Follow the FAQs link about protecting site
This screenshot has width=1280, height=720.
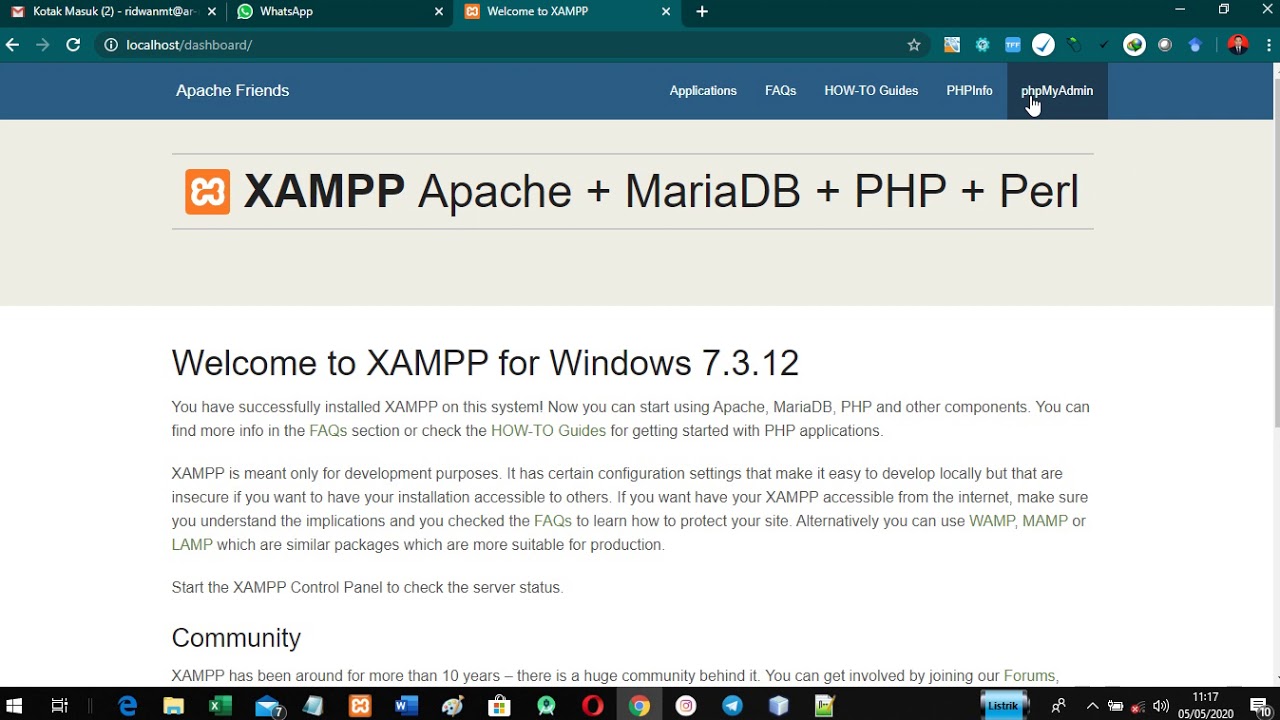(553, 521)
